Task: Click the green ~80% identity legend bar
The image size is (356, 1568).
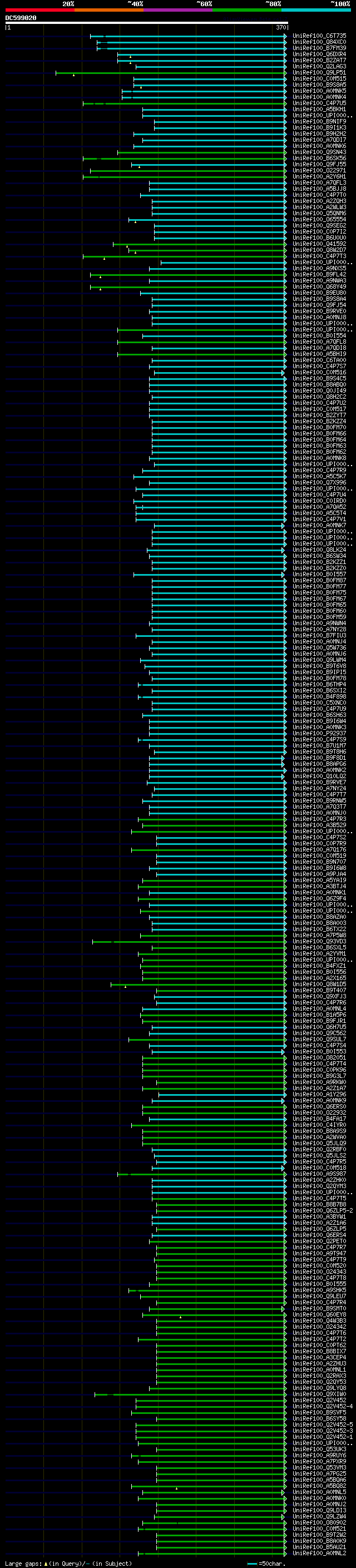Action: (247, 10)
